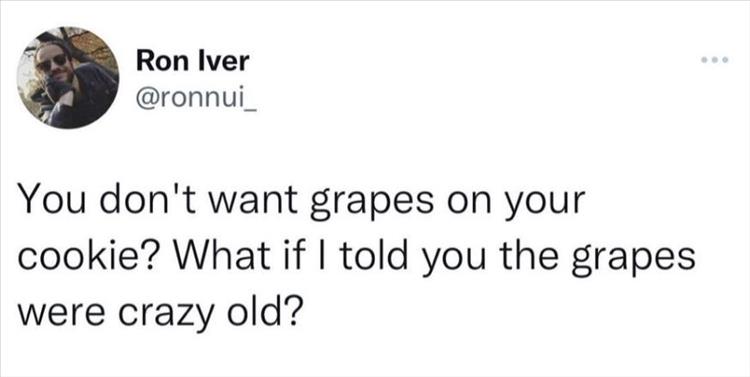Screen dimensions: 750x377
Task: Click the rightmost dot of the options icon
Action: pyautogui.click(x=725, y=60)
